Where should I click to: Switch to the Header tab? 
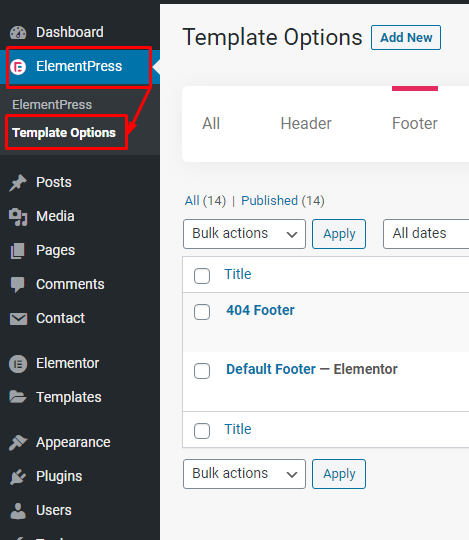point(306,123)
